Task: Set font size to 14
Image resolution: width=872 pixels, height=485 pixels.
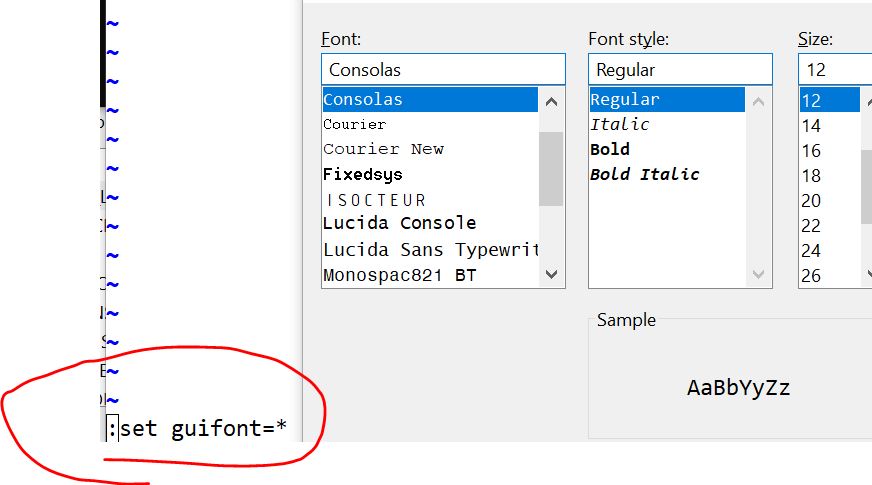Action: (811, 126)
